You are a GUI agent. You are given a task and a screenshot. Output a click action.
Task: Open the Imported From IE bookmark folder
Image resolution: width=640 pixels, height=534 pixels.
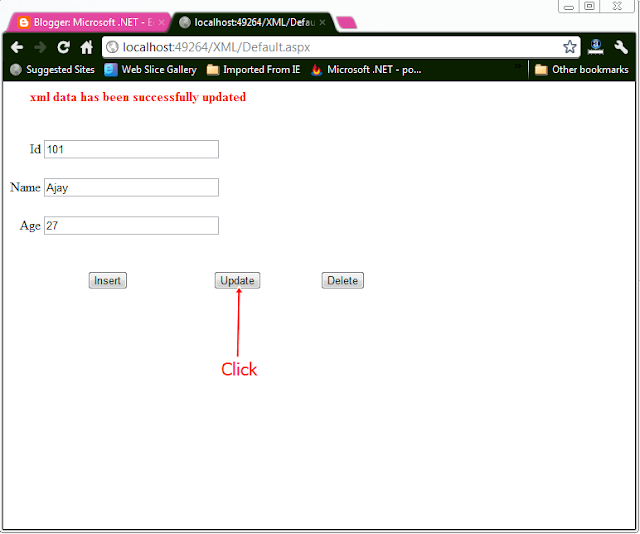(253, 70)
